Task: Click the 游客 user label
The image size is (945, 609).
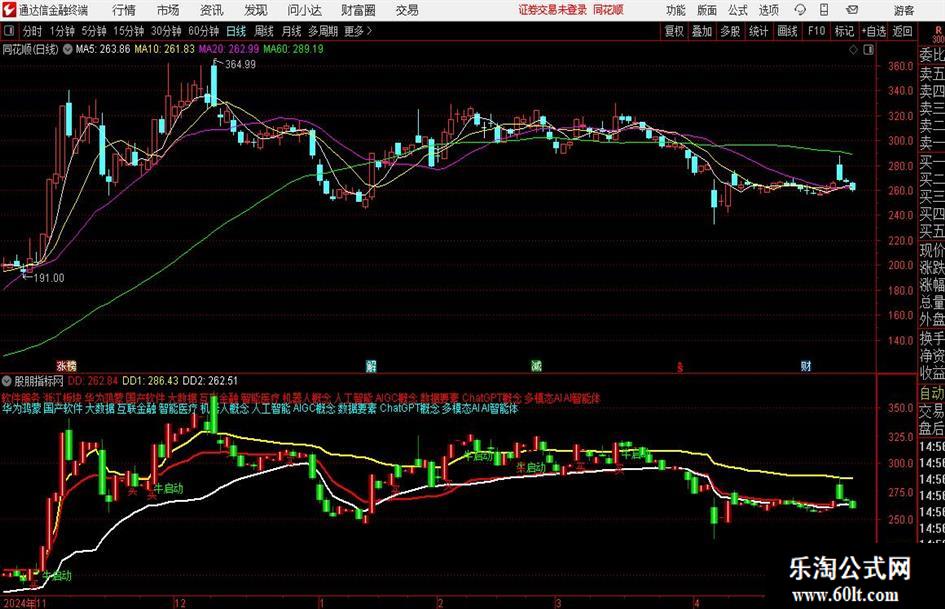Action: [x=903, y=10]
